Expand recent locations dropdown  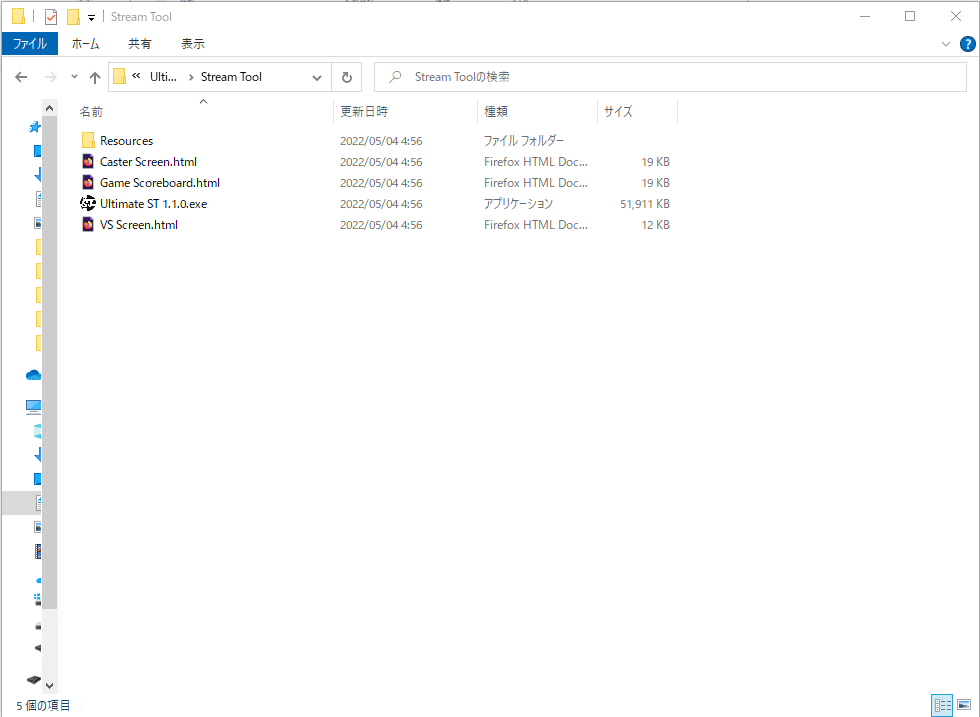tap(74, 77)
